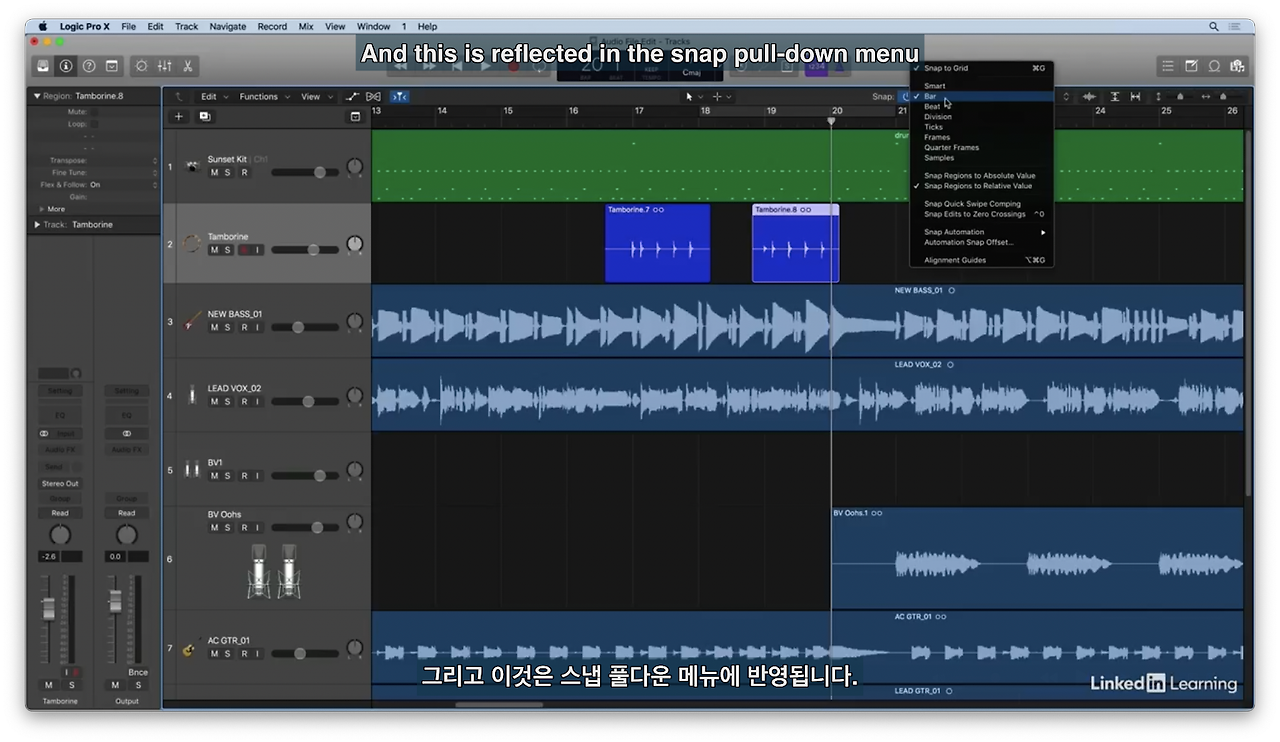The height and width of the screenshot is (742, 1280).
Task: Open the Apple menu
Action: point(42,27)
